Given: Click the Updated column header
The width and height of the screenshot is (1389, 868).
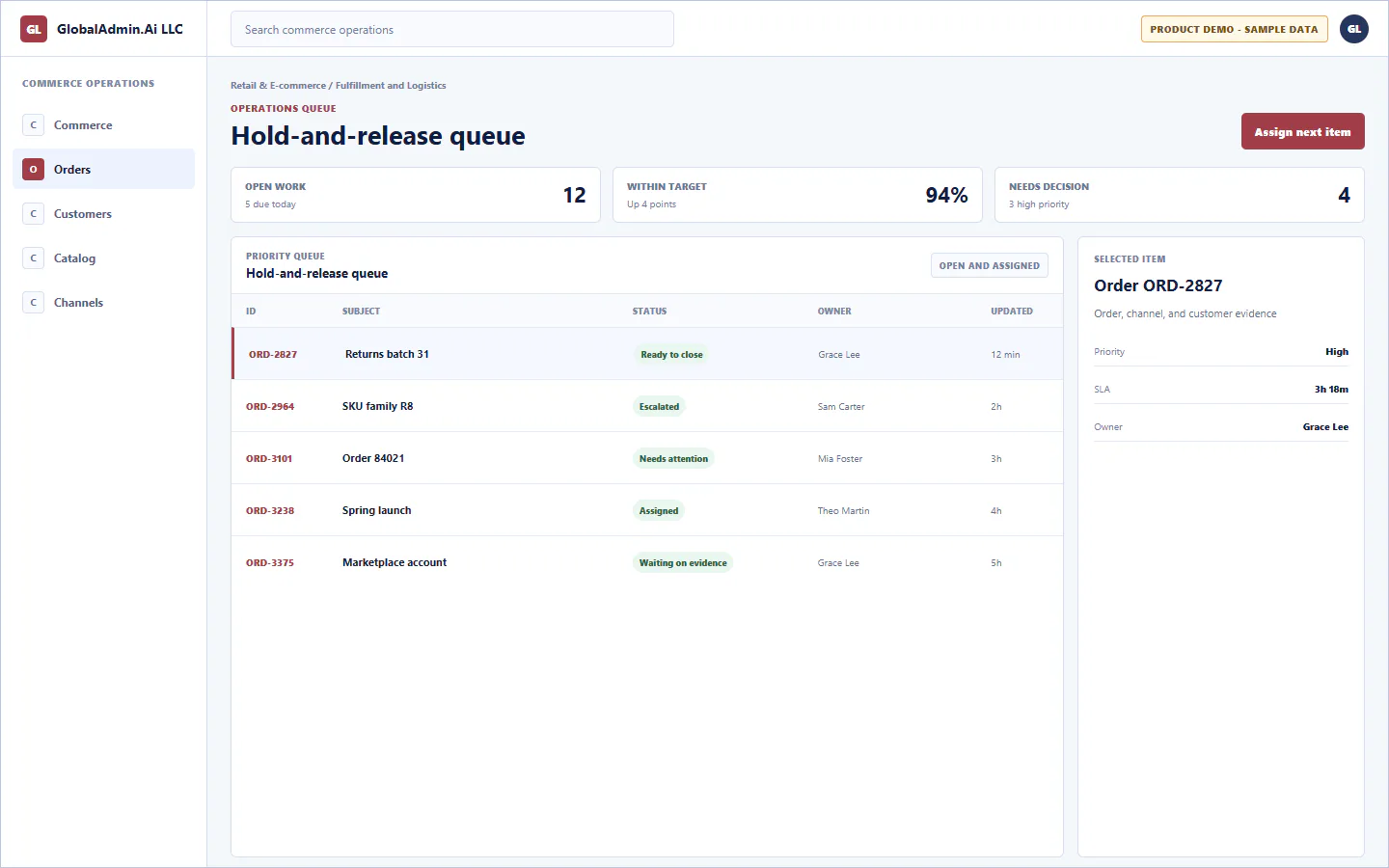Looking at the screenshot, I should (1012, 312).
